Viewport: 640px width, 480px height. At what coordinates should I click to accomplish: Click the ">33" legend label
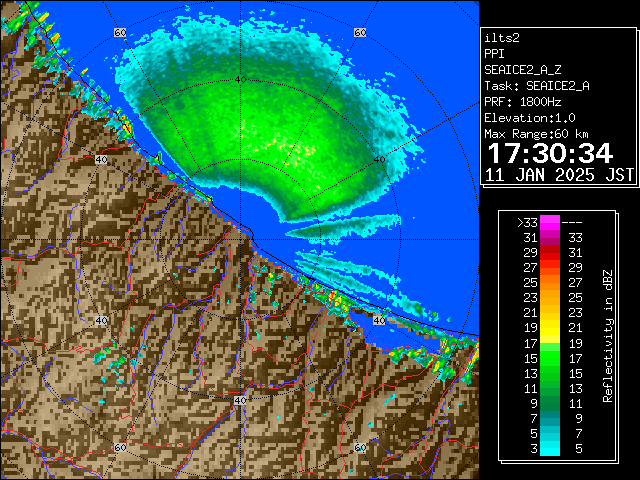coord(527,222)
